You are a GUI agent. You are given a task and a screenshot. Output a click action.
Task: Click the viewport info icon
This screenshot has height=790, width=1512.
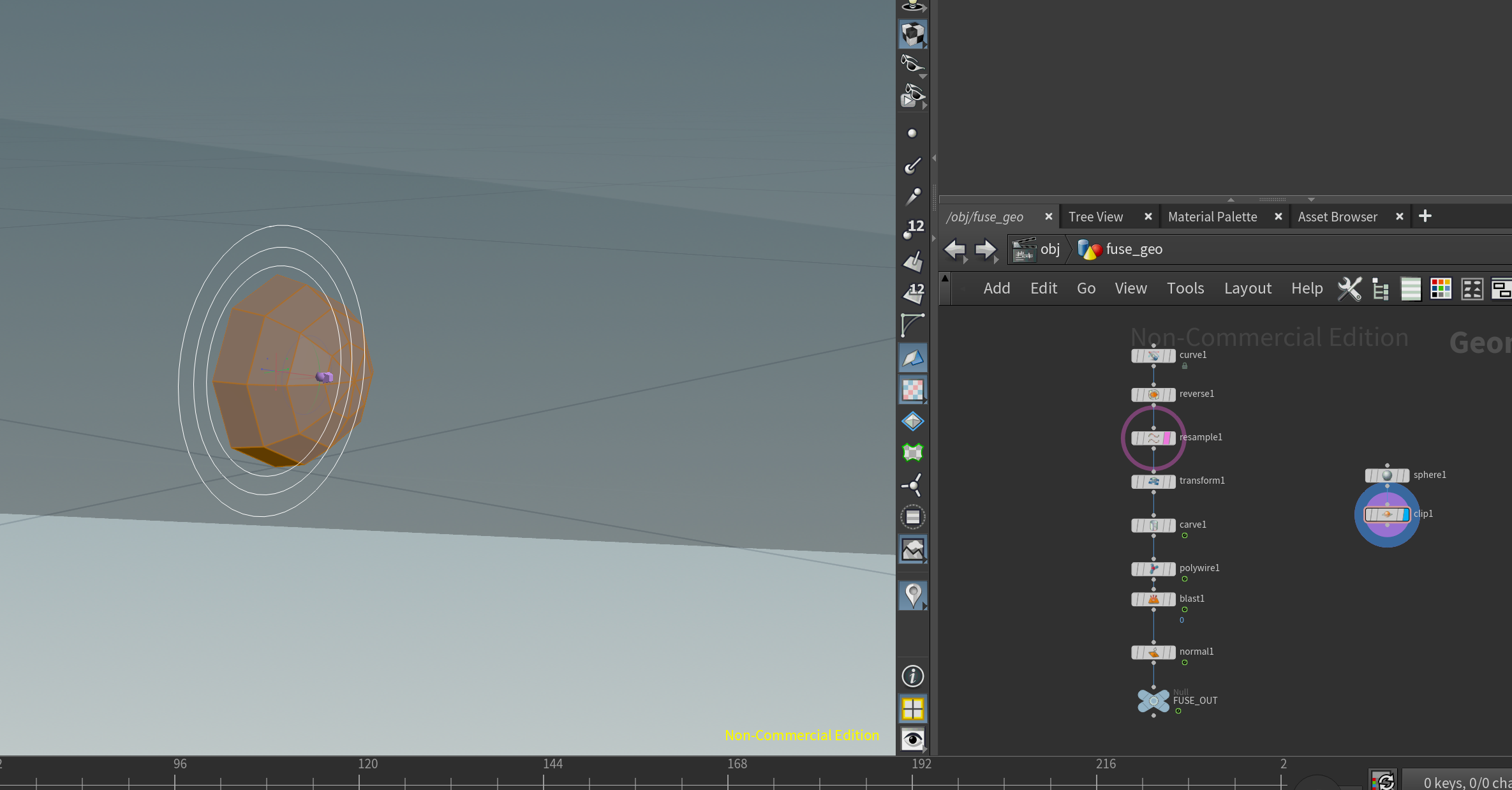pos(912,676)
